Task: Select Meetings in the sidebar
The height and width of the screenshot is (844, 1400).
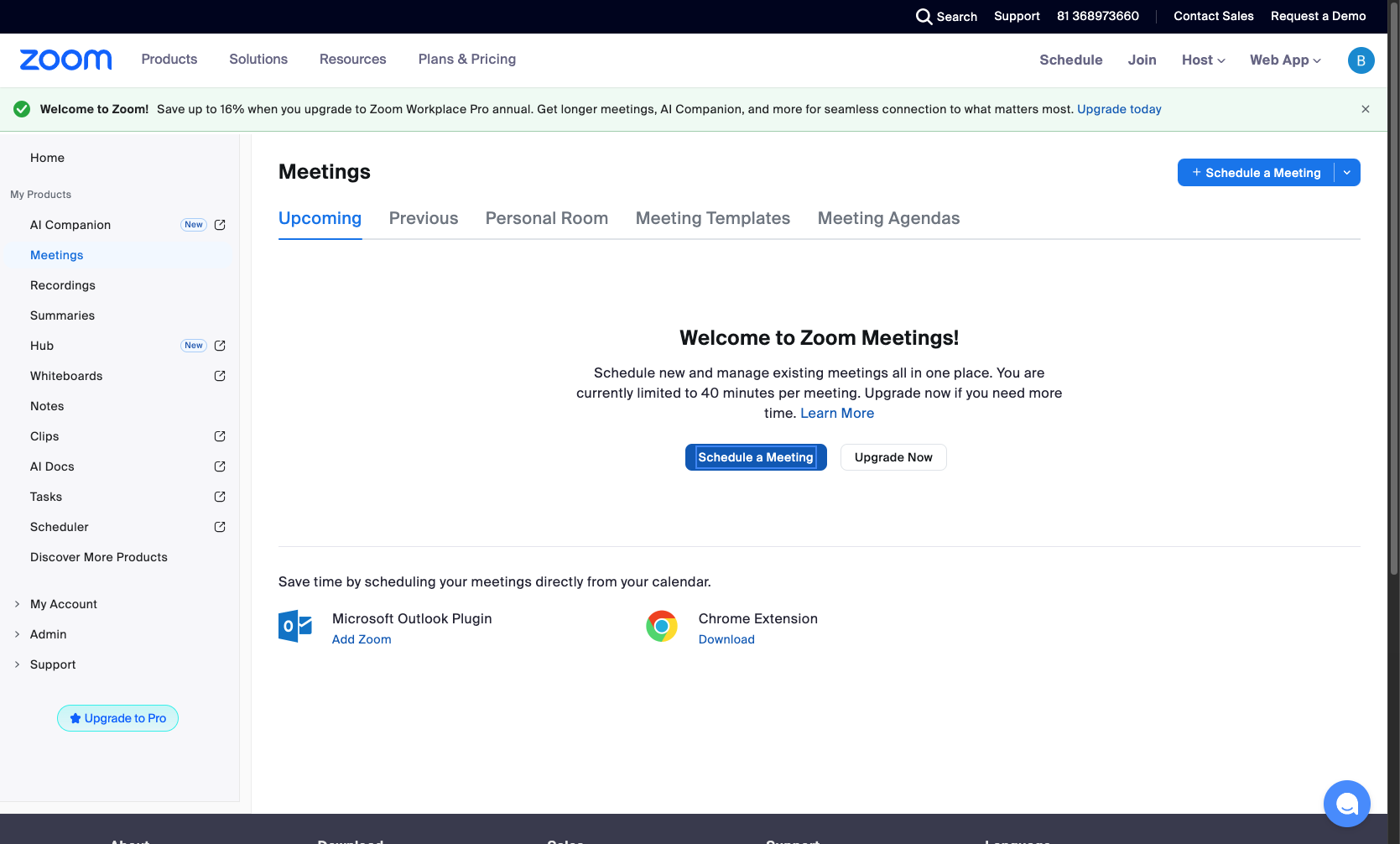Action: (57, 255)
